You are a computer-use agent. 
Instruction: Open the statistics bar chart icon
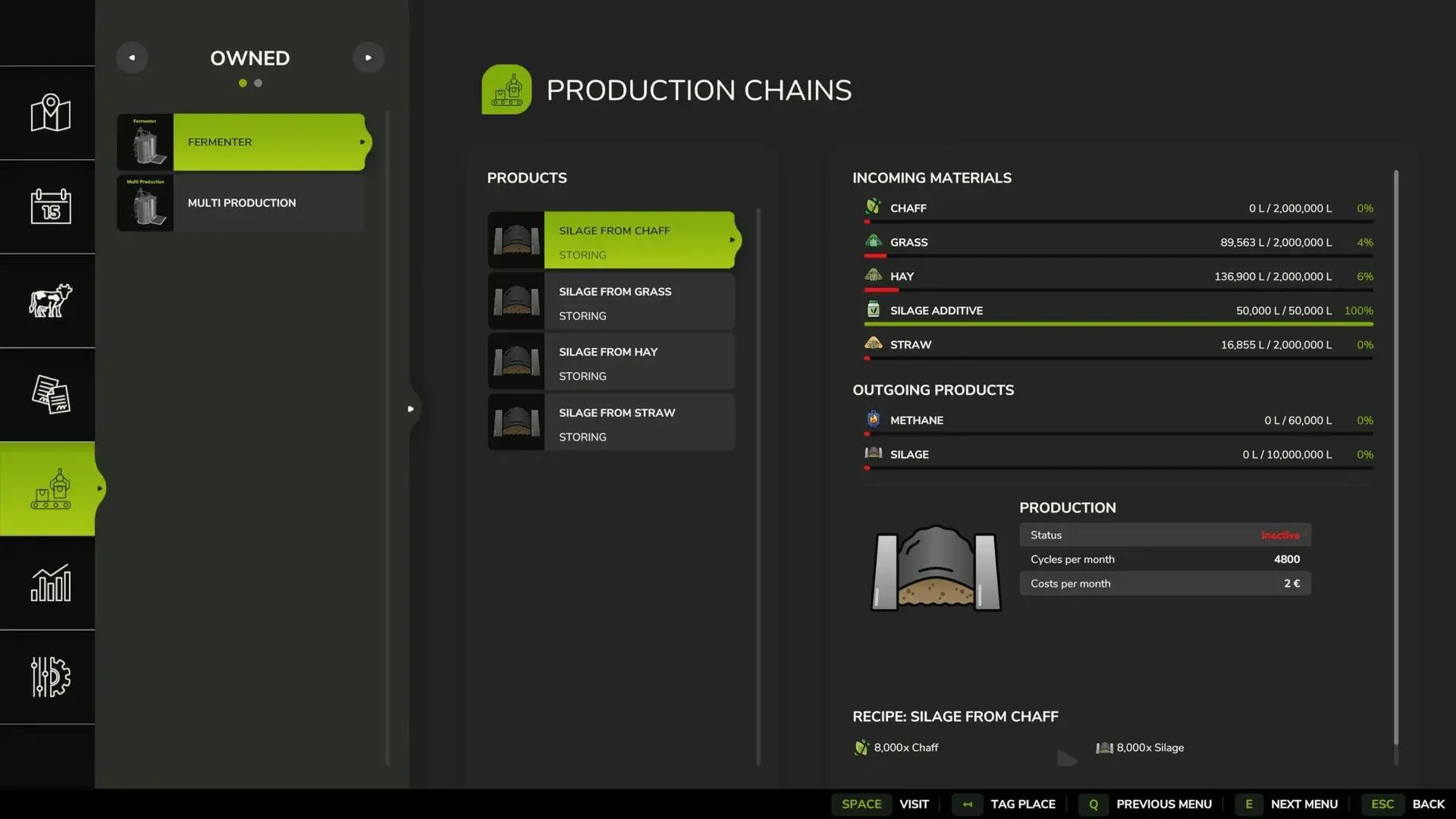(50, 582)
